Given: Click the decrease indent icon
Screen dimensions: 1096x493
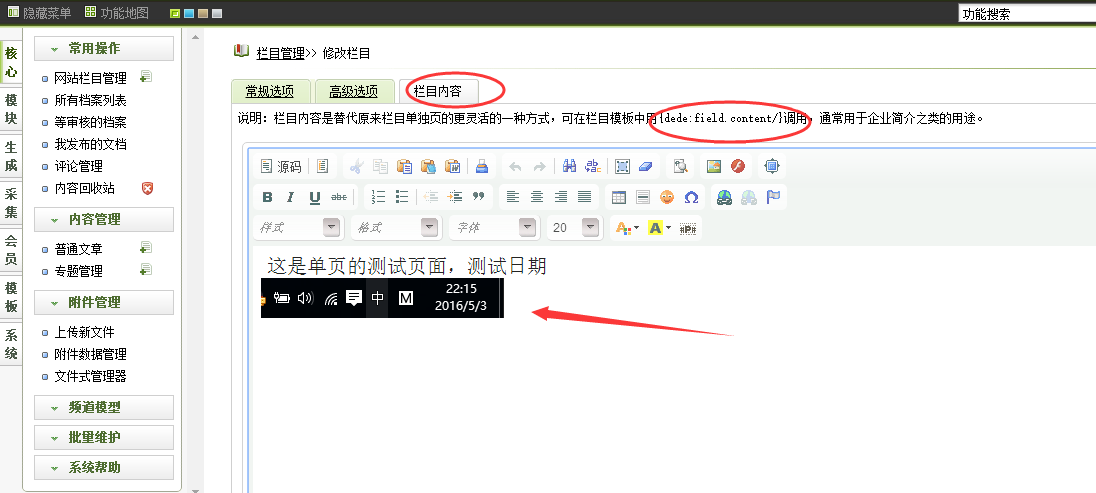Looking at the screenshot, I should (x=431, y=197).
